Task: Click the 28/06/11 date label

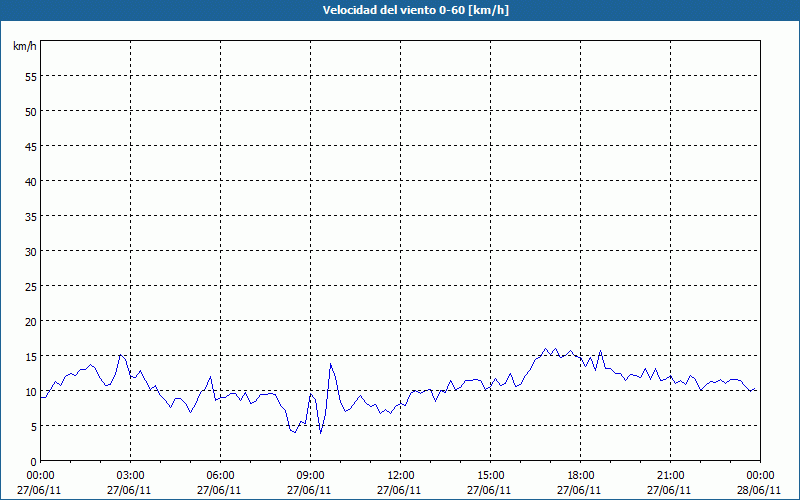Action: coord(759,490)
